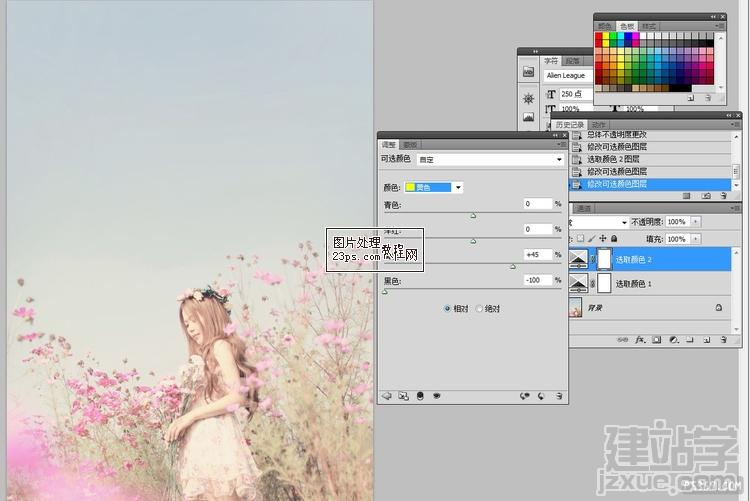Open the Mini Bridge panel icon
This screenshot has height=501, width=750.
528,72
